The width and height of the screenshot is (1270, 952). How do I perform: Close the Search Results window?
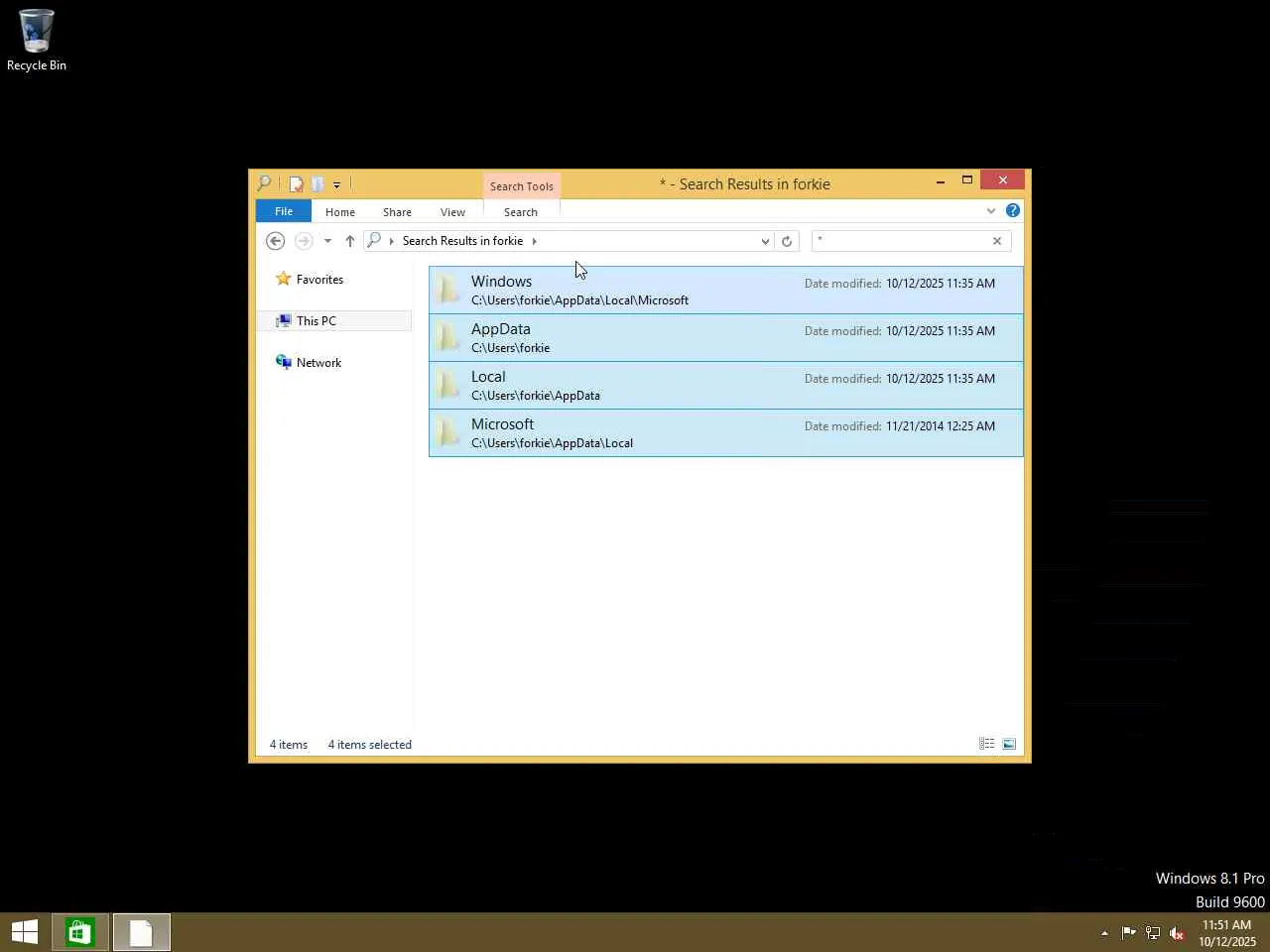pos(1003,179)
